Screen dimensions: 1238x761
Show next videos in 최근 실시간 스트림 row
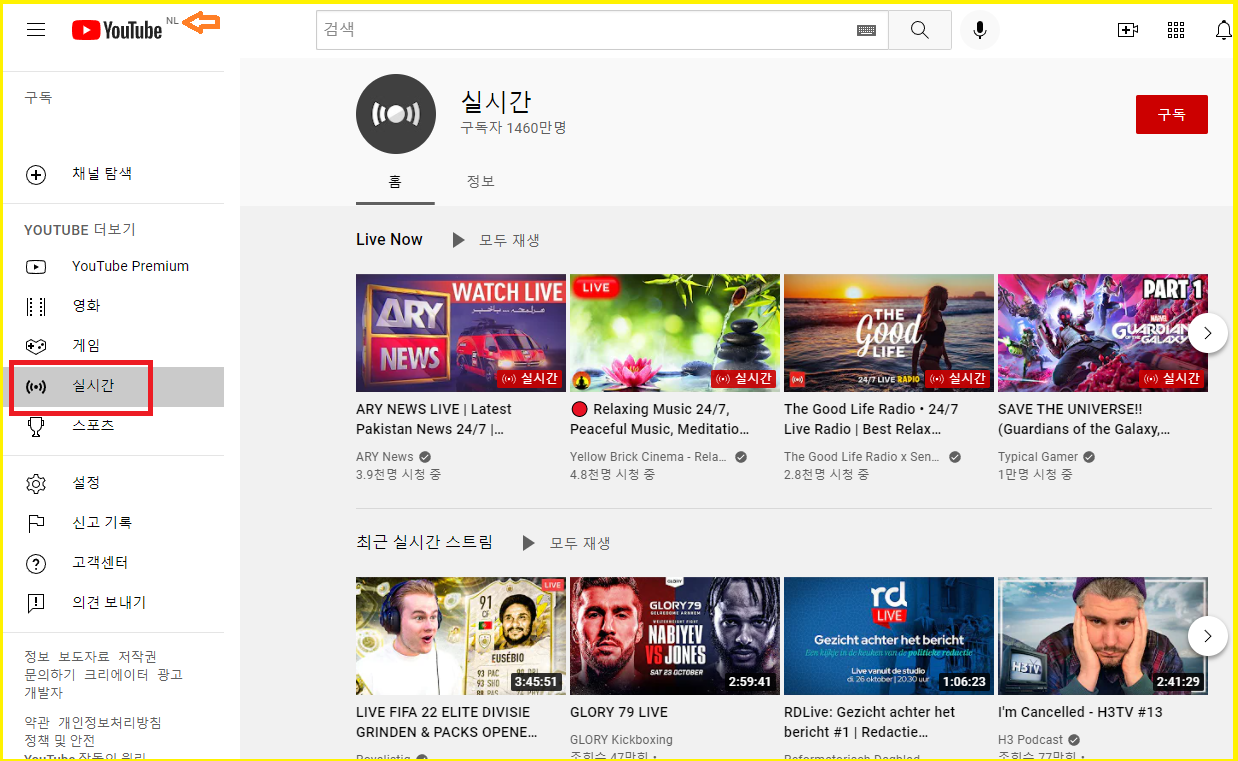point(1208,636)
